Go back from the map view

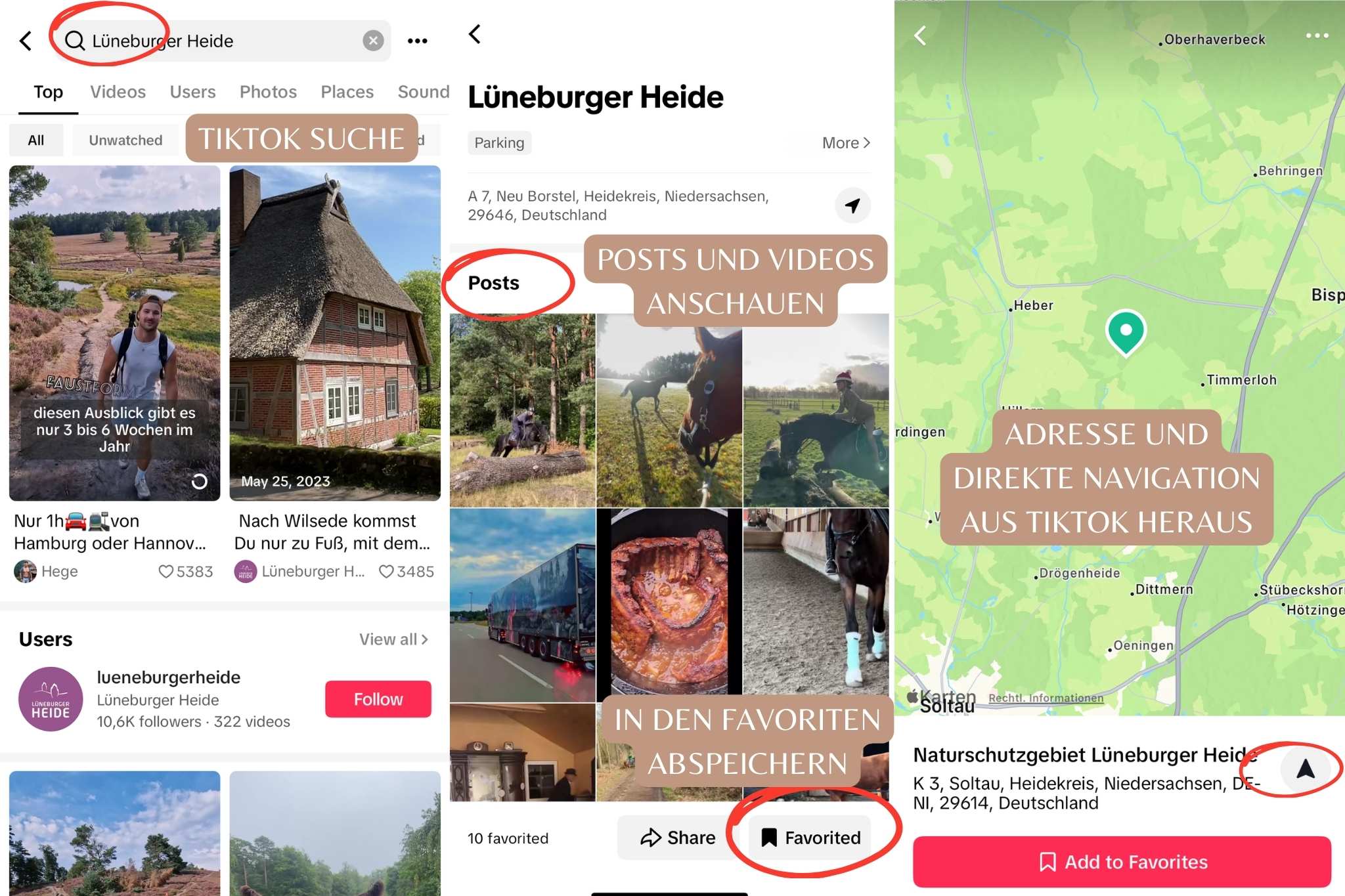coord(920,35)
